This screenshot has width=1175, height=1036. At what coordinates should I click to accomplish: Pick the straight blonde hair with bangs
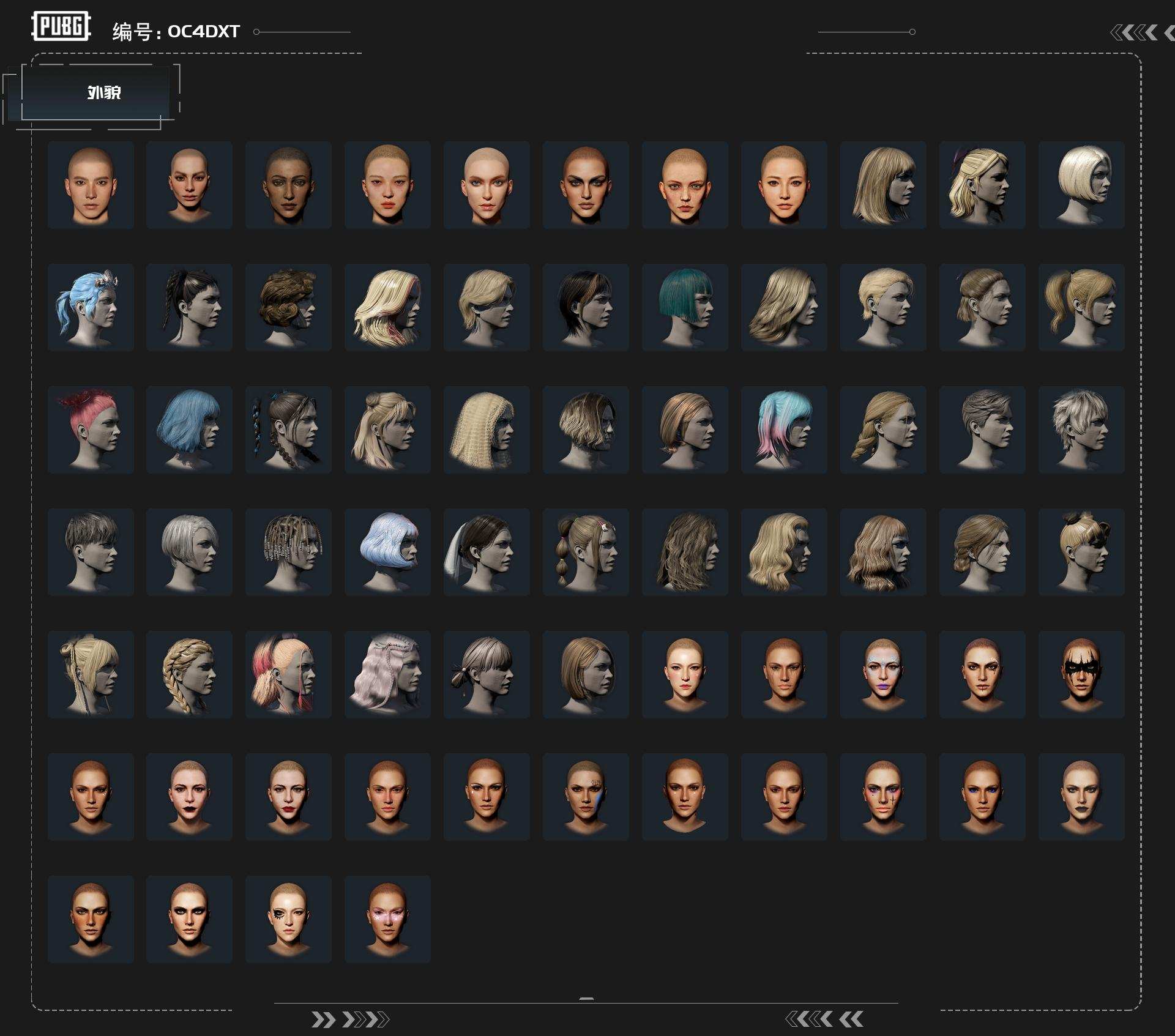883,185
